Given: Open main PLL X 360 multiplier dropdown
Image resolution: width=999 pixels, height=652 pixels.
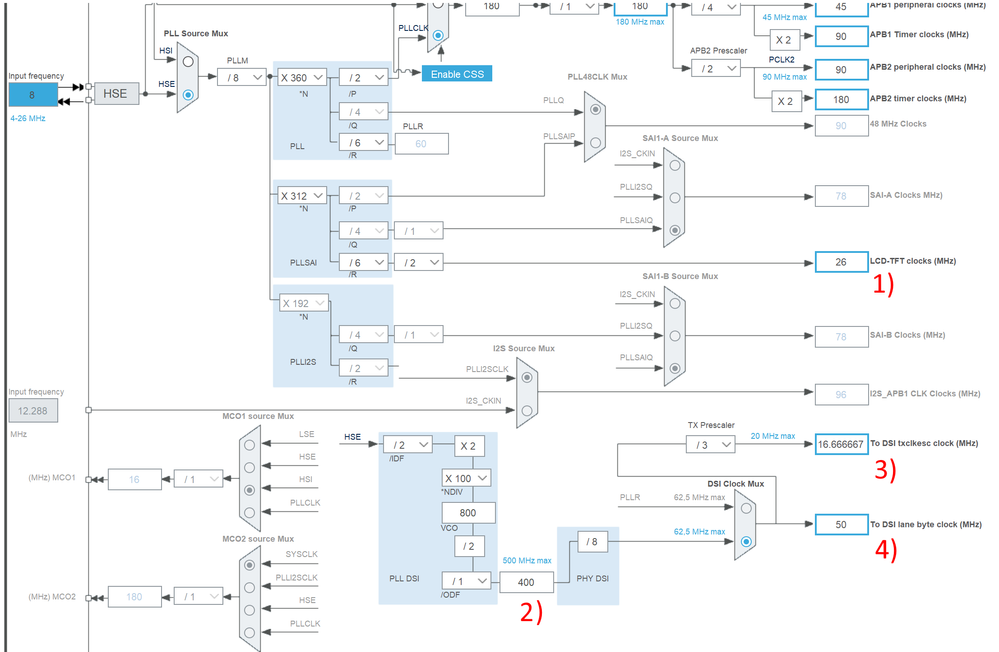Looking at the screenshot, I should point(303,78).
